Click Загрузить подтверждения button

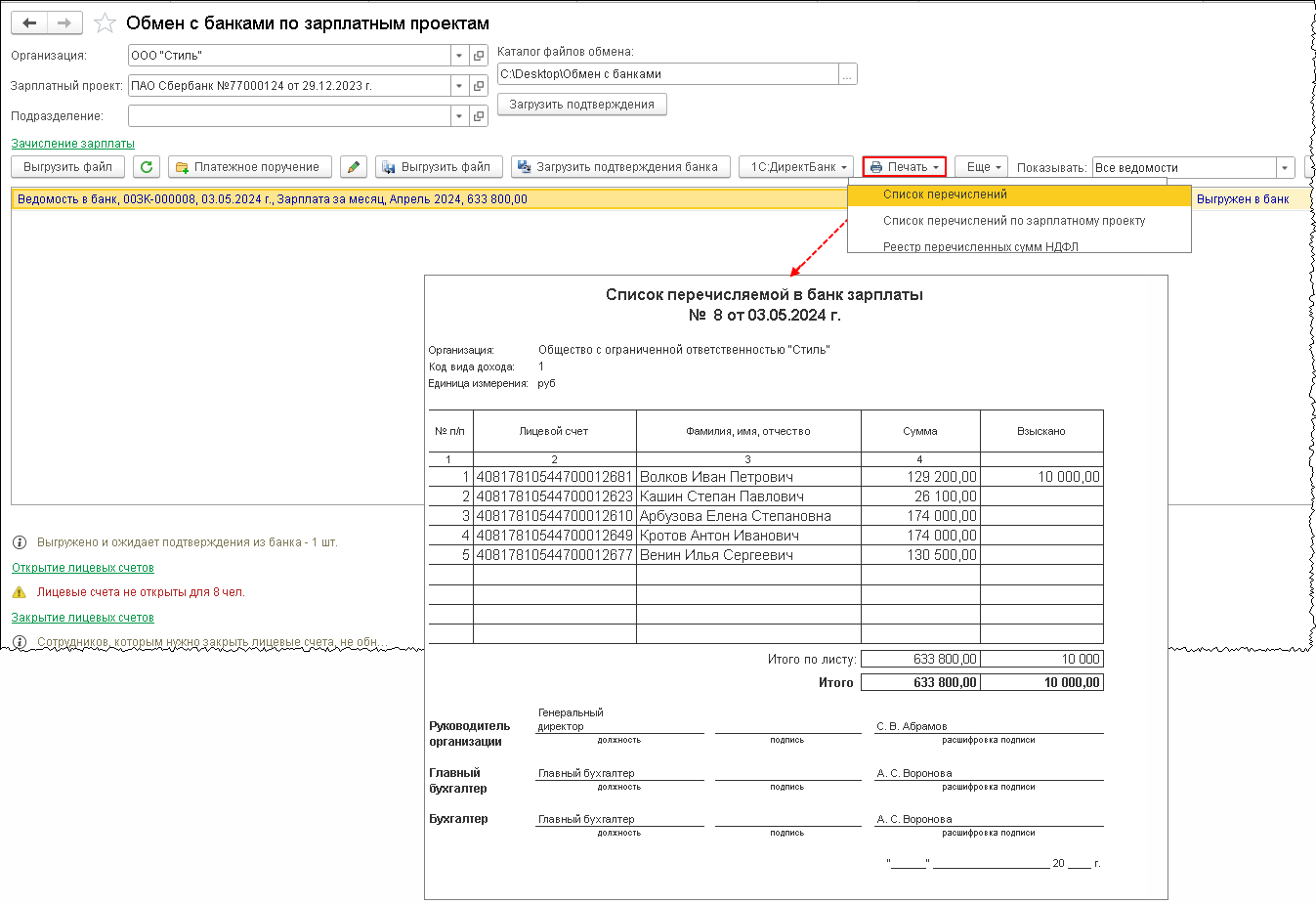(x=582, y=105)
